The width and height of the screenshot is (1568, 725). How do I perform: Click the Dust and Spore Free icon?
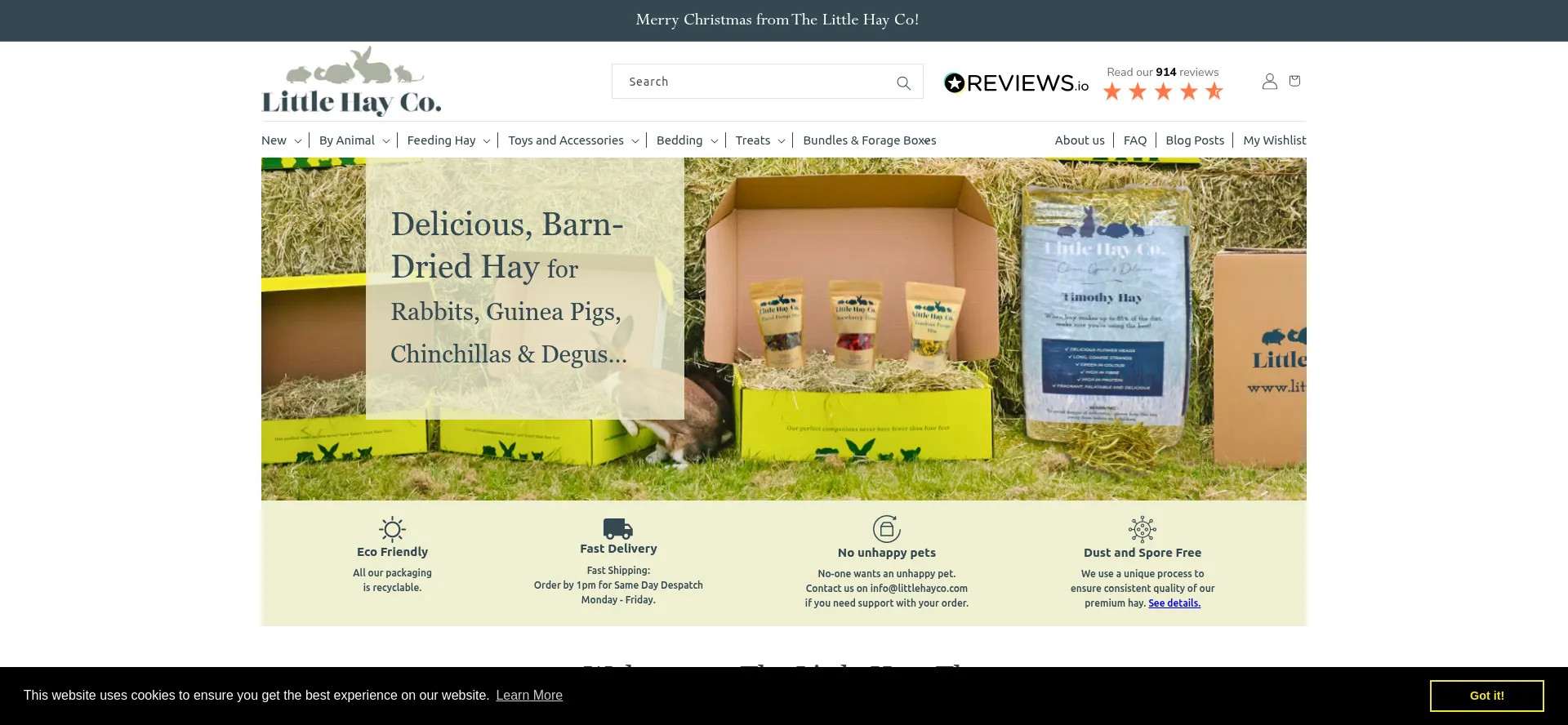pyautogui.click(x=1143, y=529)
